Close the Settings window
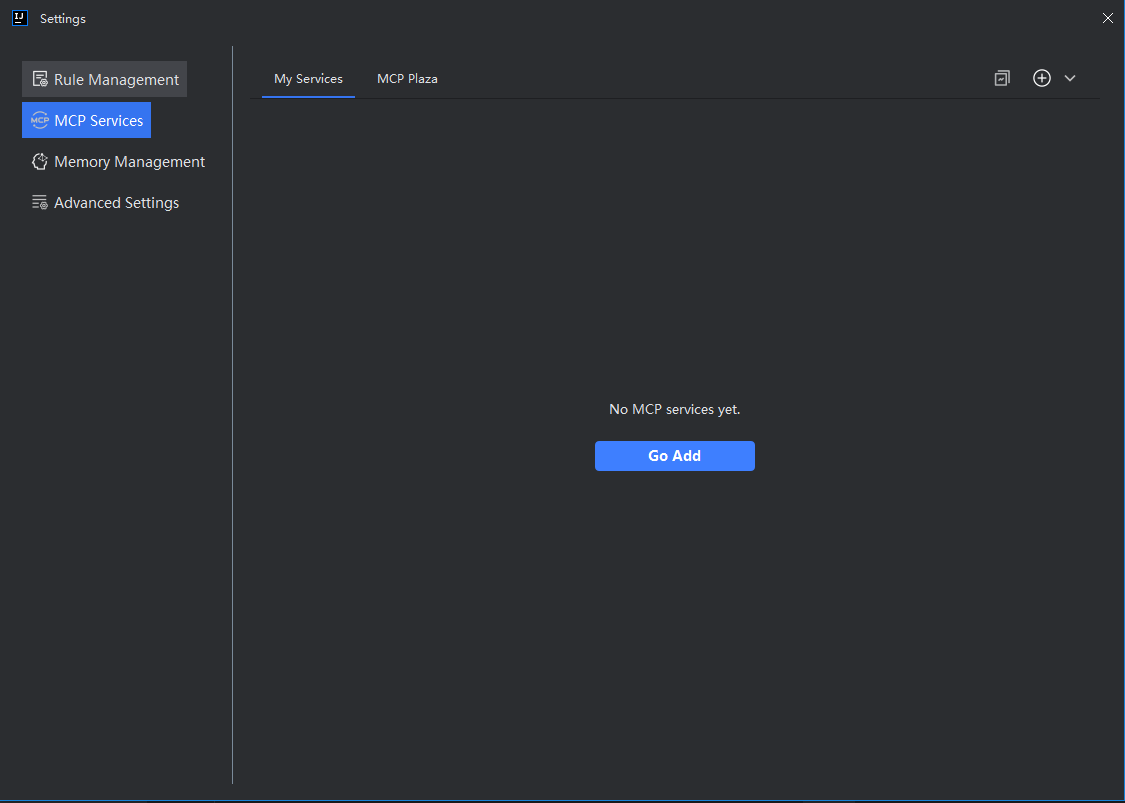The width and height of the screenshot is (1125, 803). (1107, 18)
